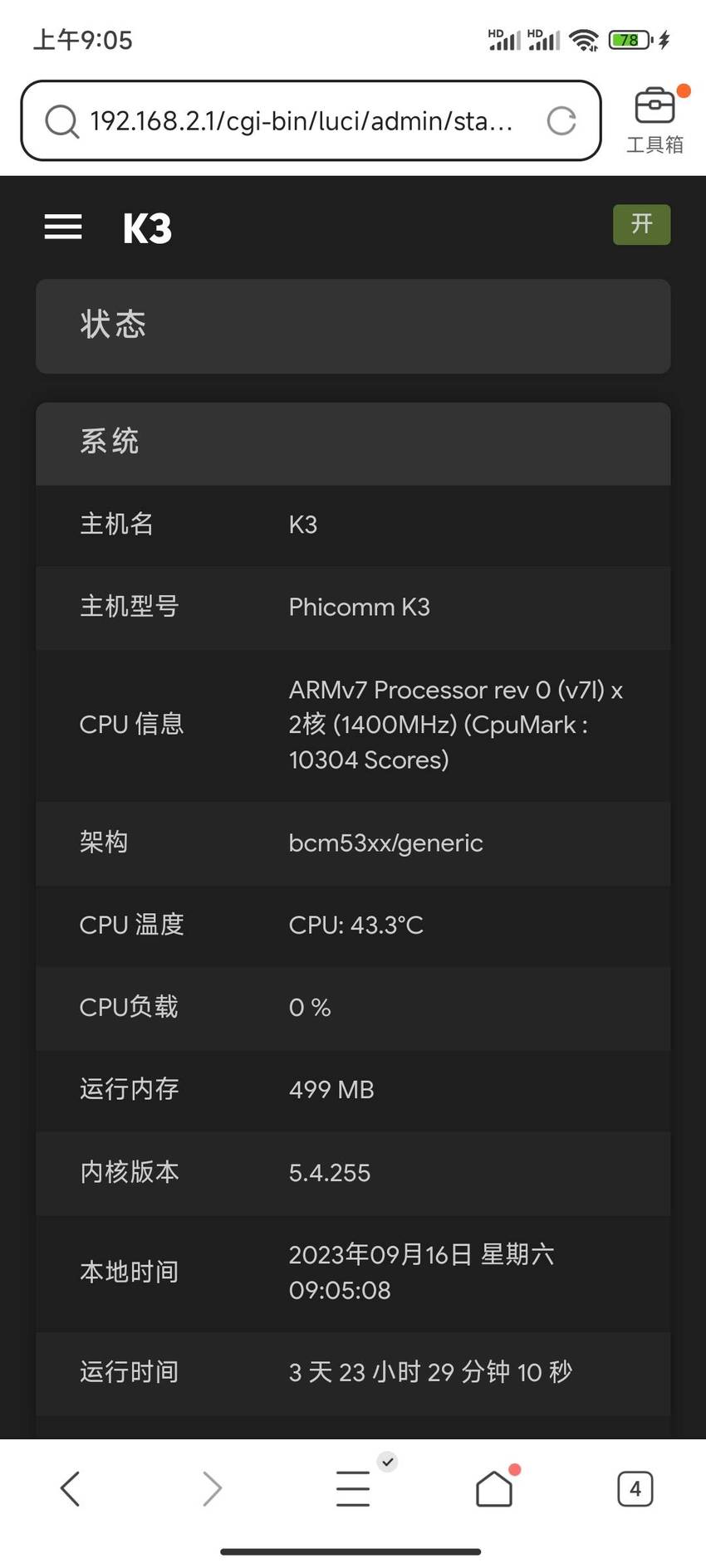Viewport: 706px width, 1568px height.
Task: Tap the 运行时间 uptime row
Action: (x=353, y=1372)
